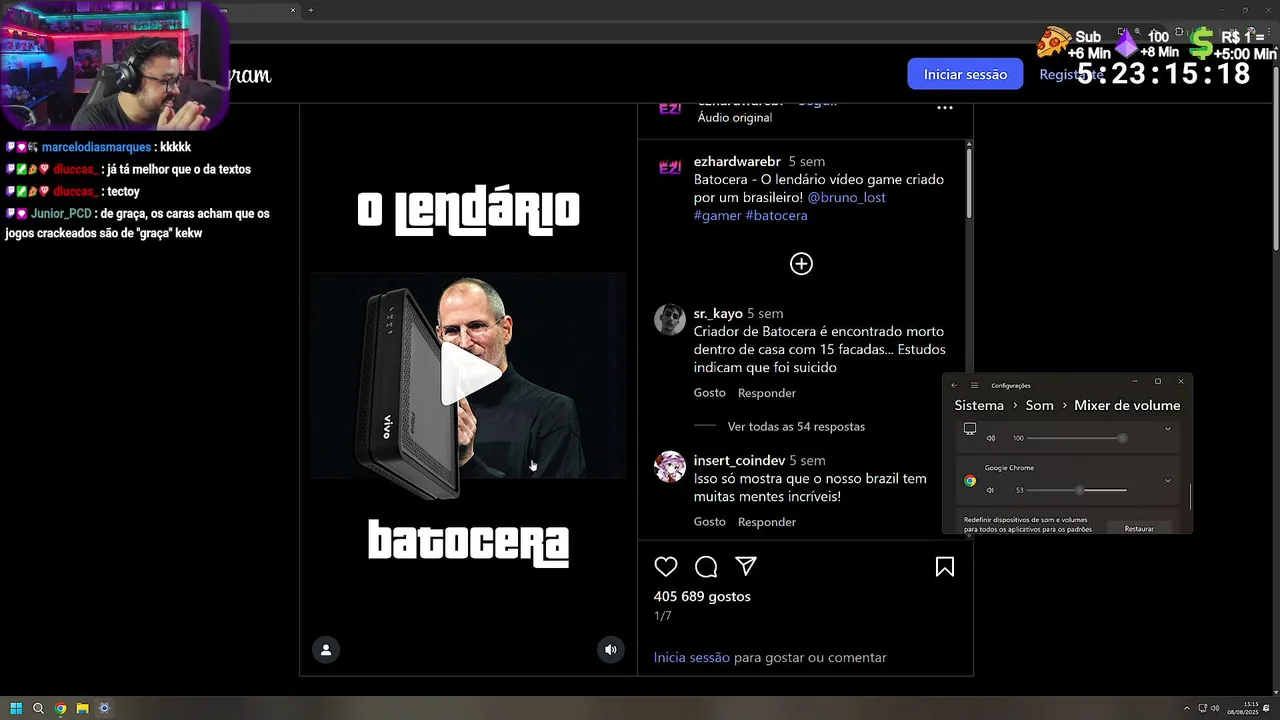The width and height of the screenshot is (1280, 720).
Task: Click insert_coindev username
Action: (739, 460)
